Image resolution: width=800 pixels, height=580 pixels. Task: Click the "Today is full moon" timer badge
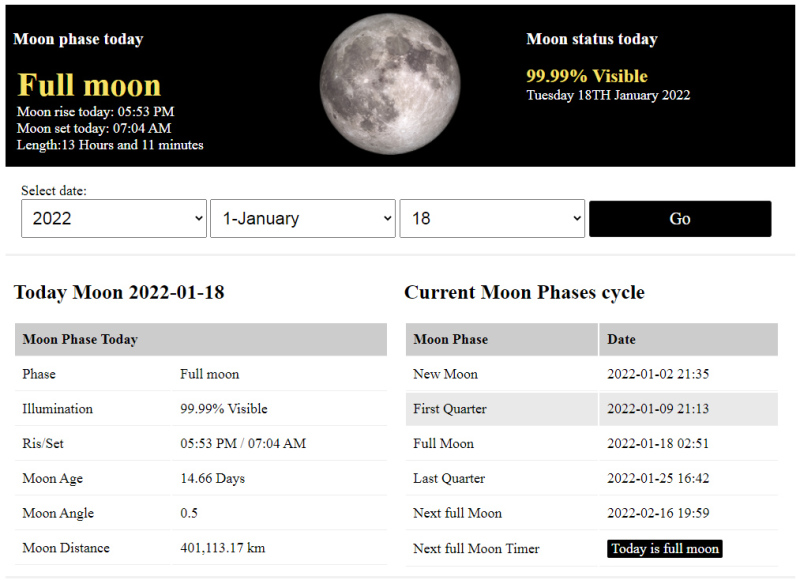(664, 548)
